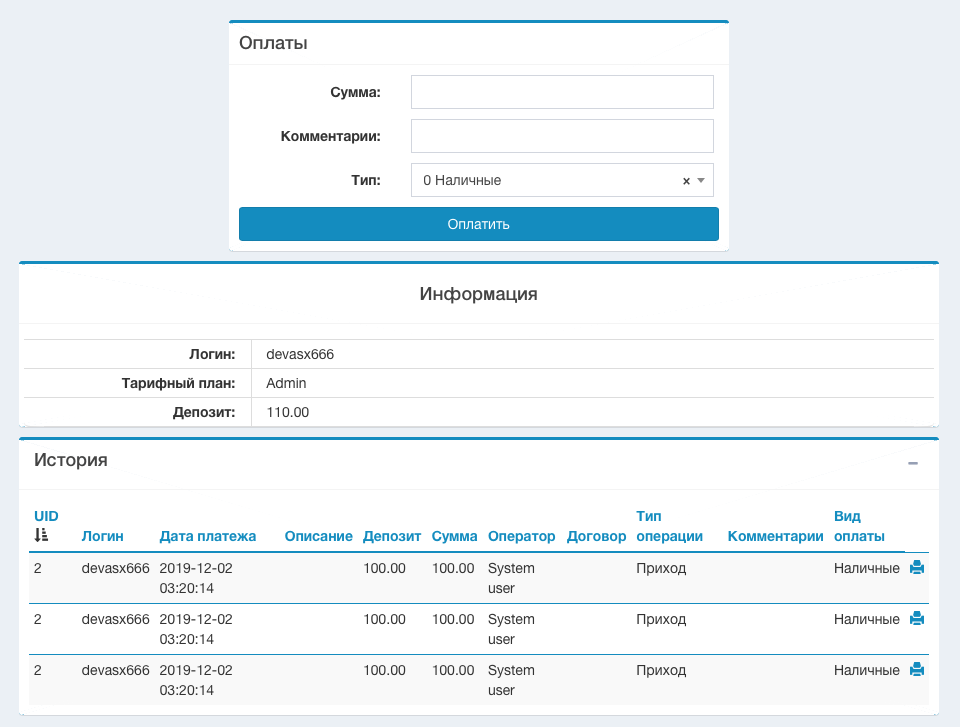Click print icon in second history row

click(916, 619)
